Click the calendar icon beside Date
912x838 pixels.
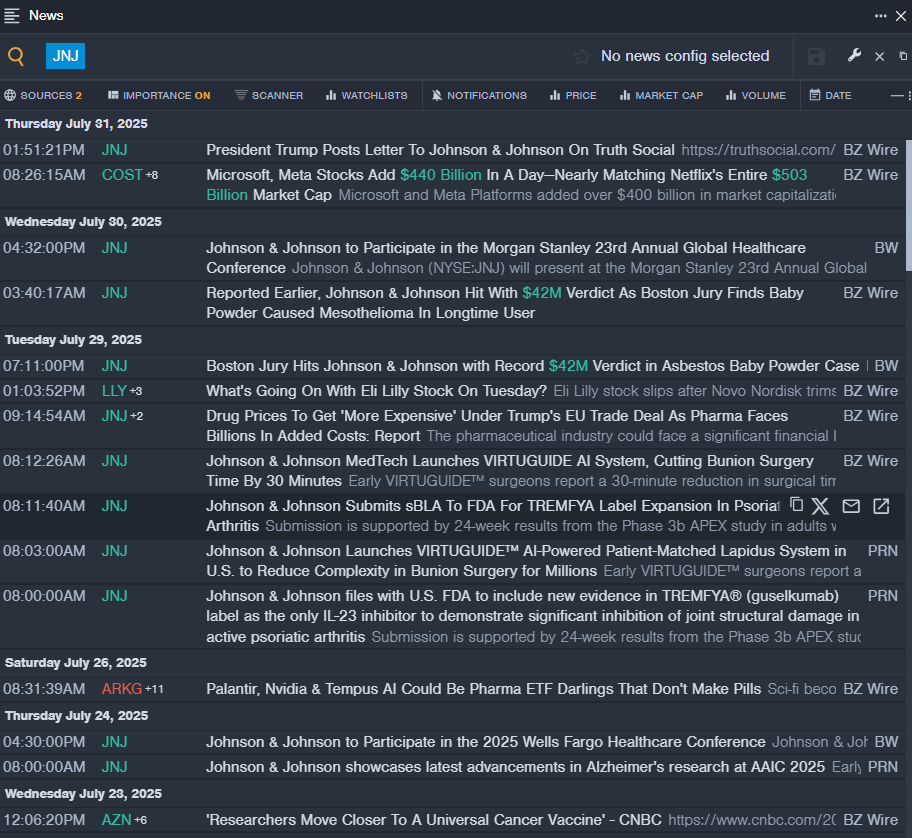click(x=815, y=95)
